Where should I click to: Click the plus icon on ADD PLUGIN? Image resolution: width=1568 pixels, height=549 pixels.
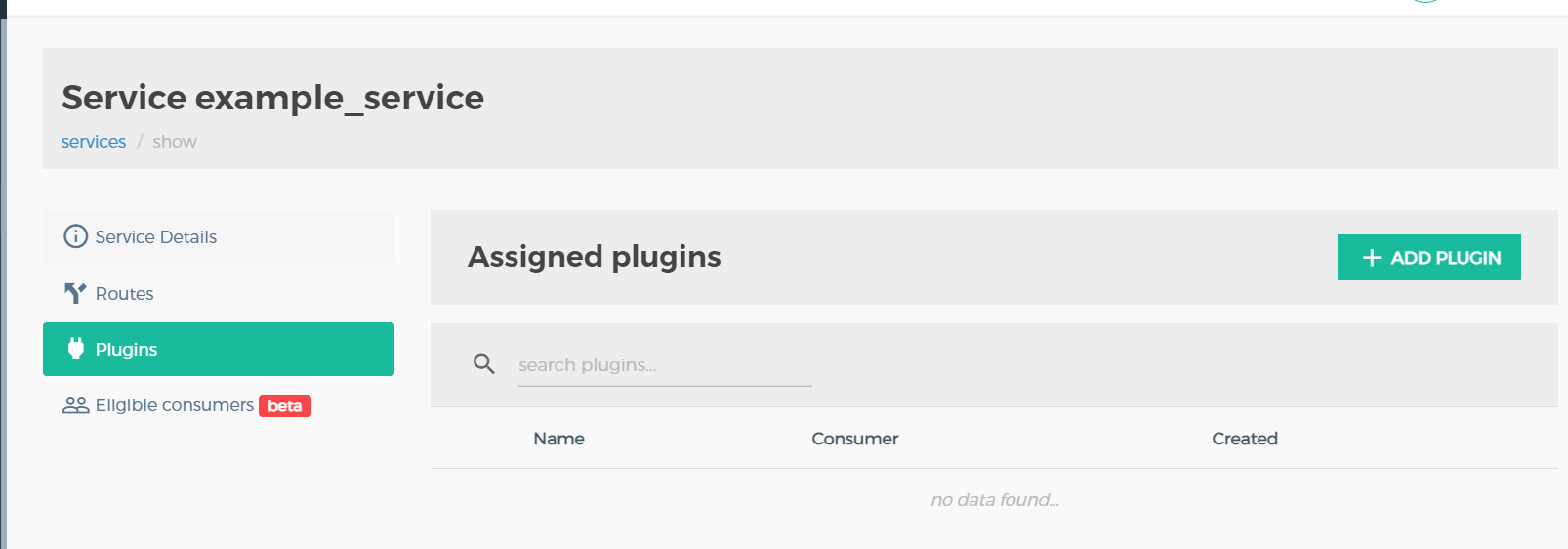[x=1372, y=258]
